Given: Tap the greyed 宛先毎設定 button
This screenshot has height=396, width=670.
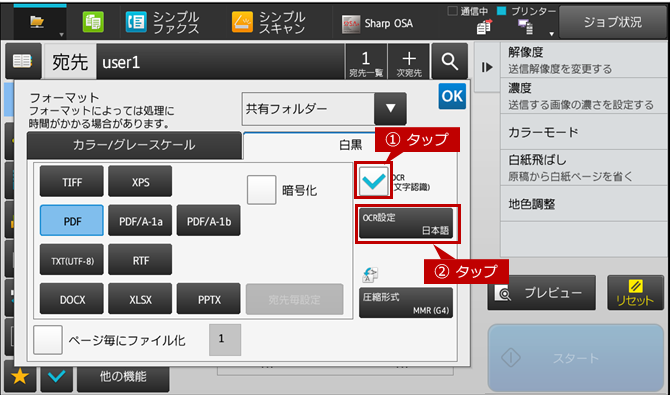Looking at the screenshot, I should point(294,299).
